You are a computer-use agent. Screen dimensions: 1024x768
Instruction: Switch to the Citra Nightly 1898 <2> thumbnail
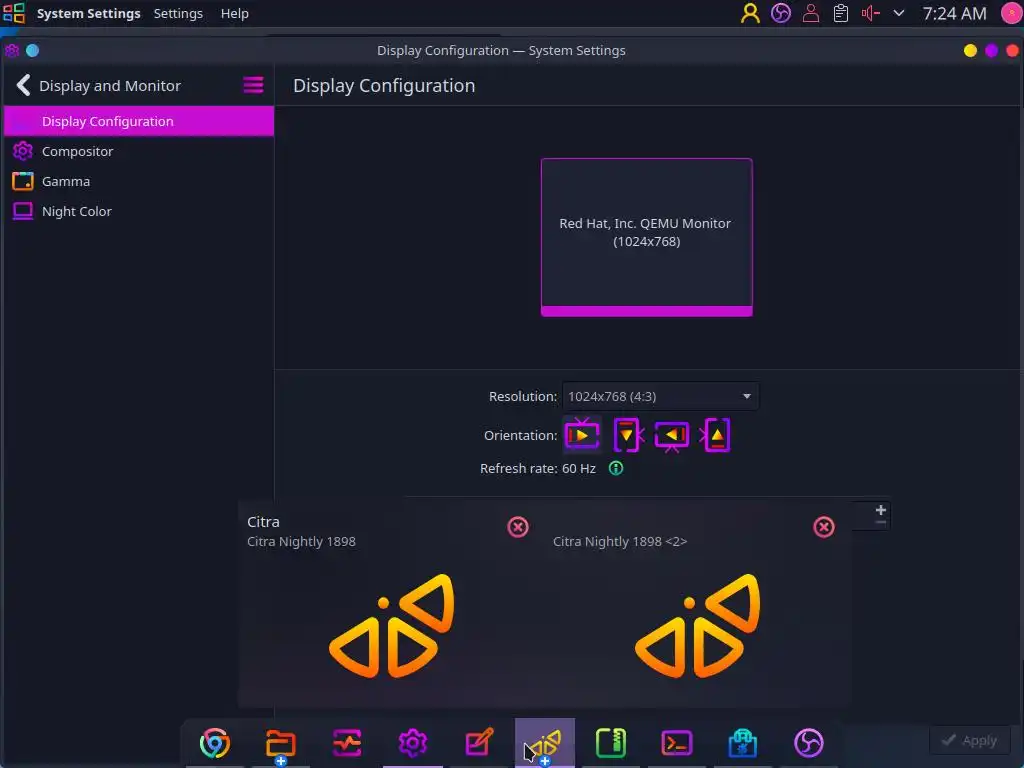click(x=697, y=626)
